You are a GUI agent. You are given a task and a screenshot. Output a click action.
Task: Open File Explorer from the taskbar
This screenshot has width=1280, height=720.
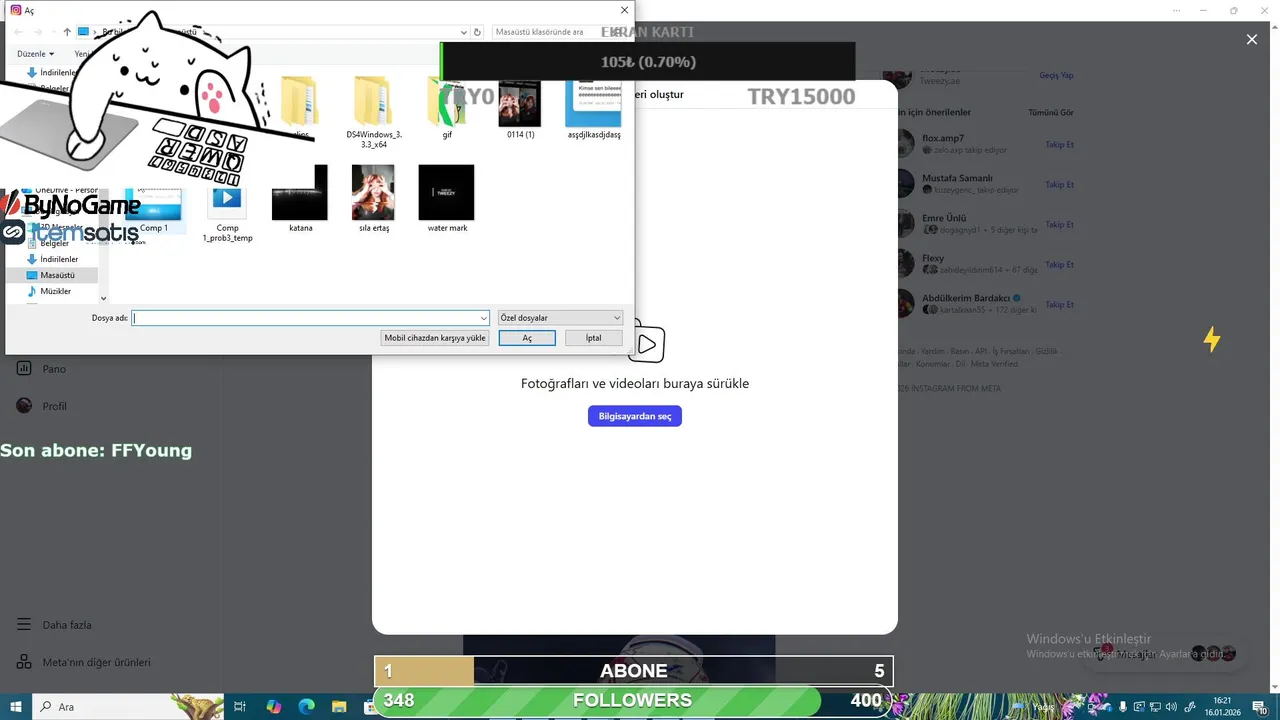coord(341,707)
